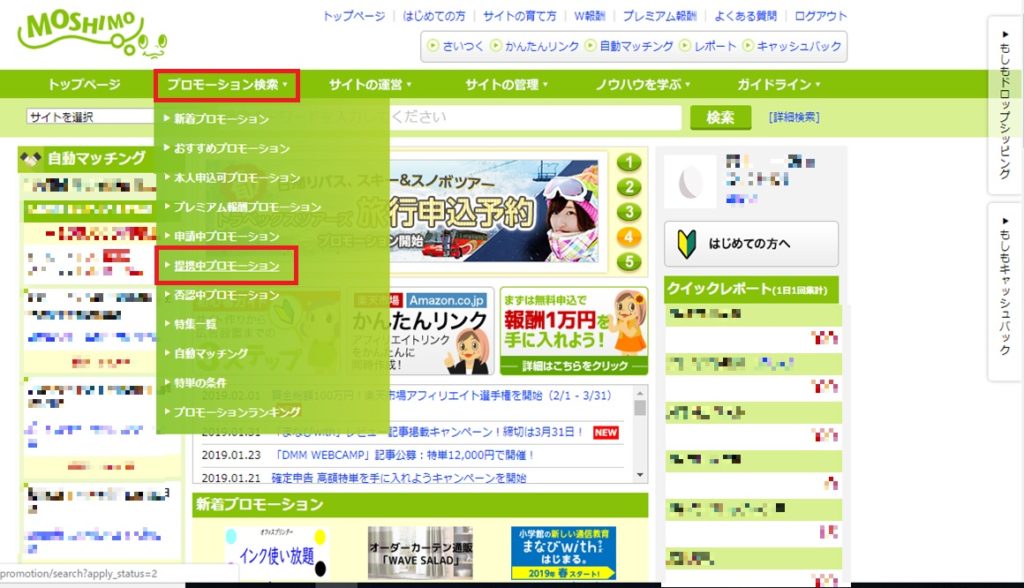This screenshot has height=588, width=1024.
Task: Open the オーダーカーテン WAVE SALAD thumbnail
Action: pos(420,553)
